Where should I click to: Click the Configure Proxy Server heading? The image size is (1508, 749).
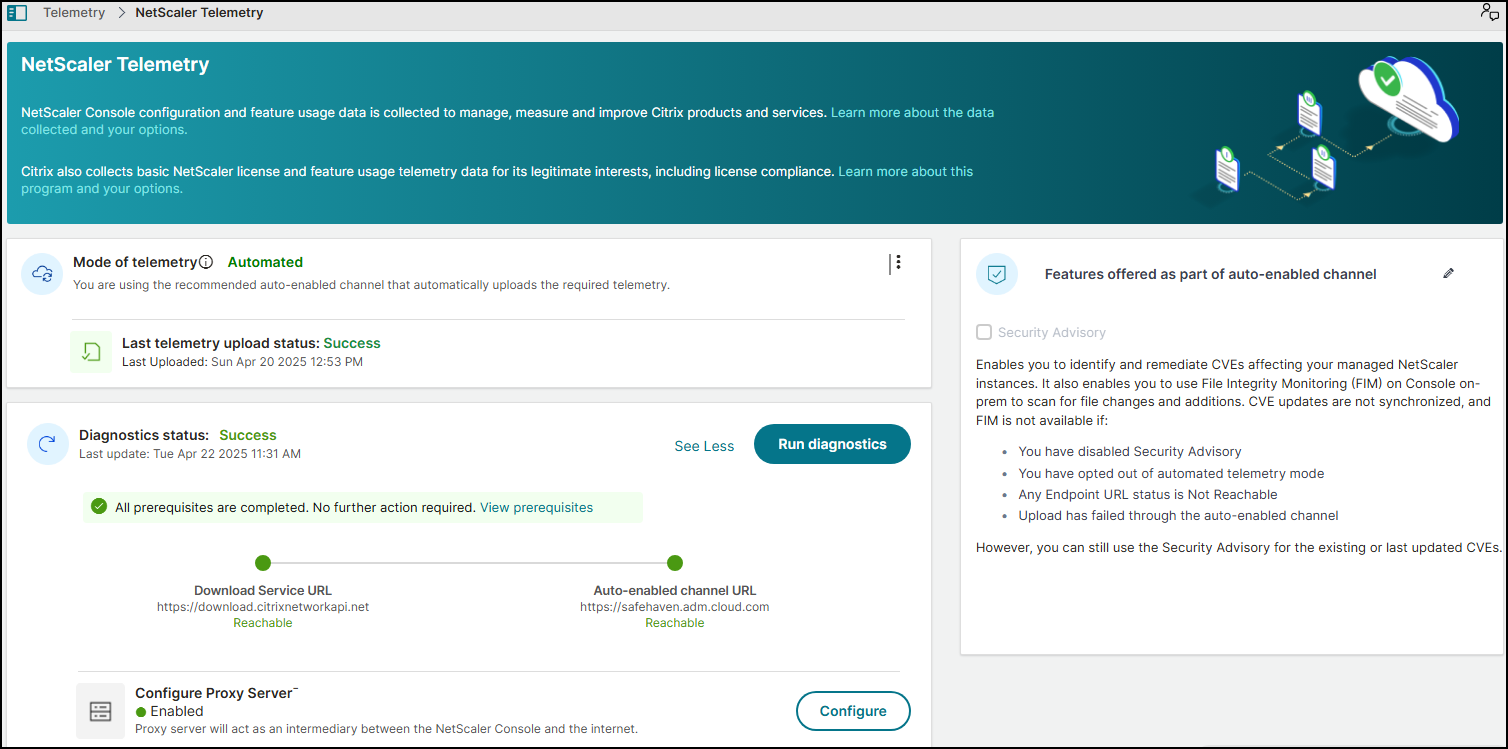pos(214,693)
